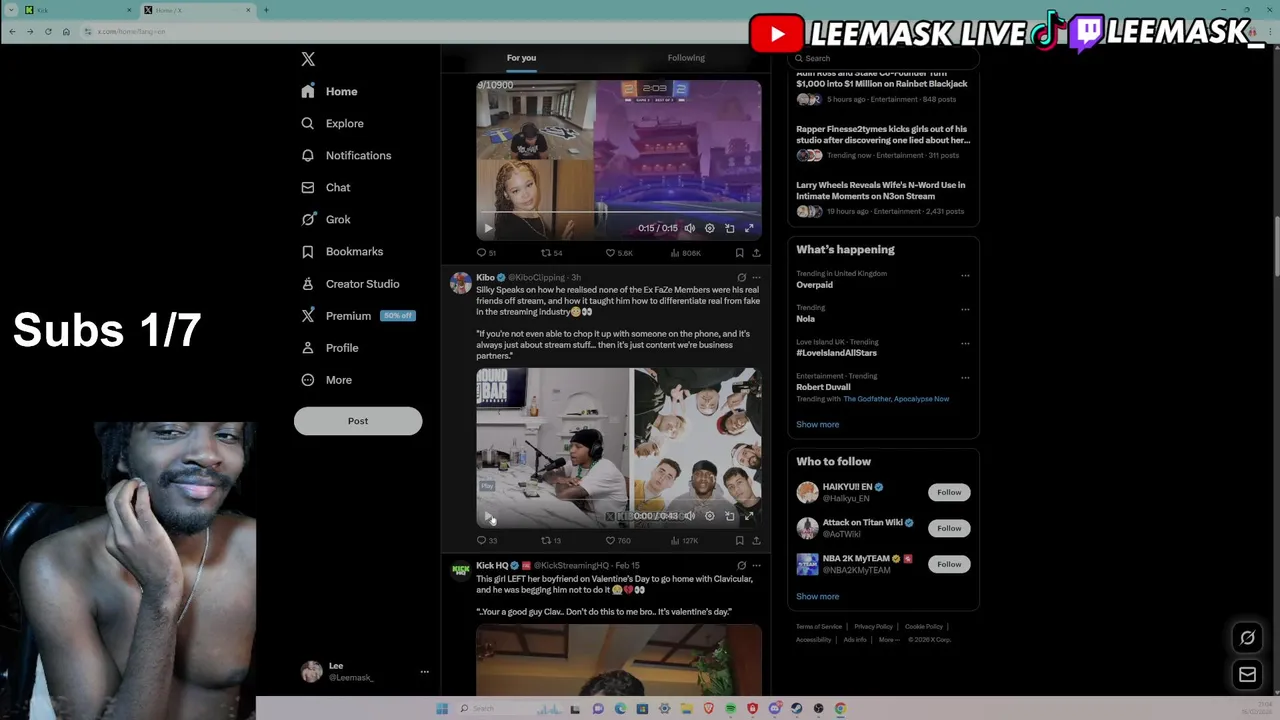
Task: Click the Post button
Action: [358, 421]
